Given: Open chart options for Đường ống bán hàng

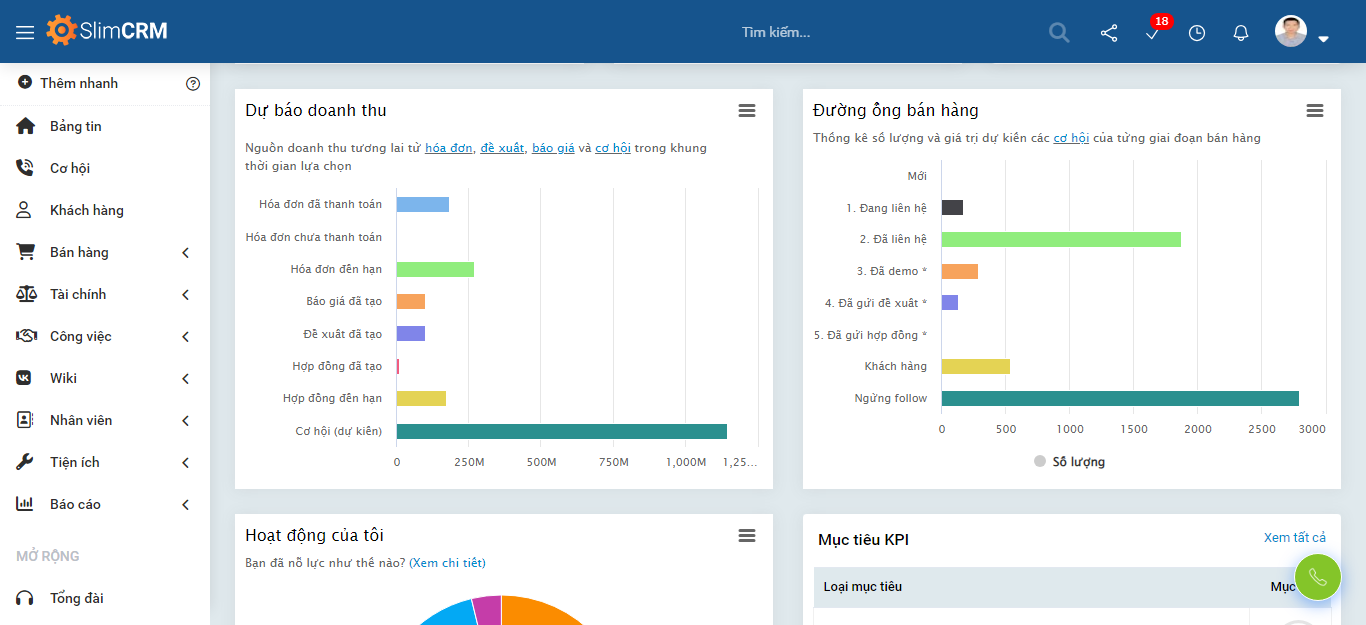Looking at the screenshot, I should point(1314,111).
